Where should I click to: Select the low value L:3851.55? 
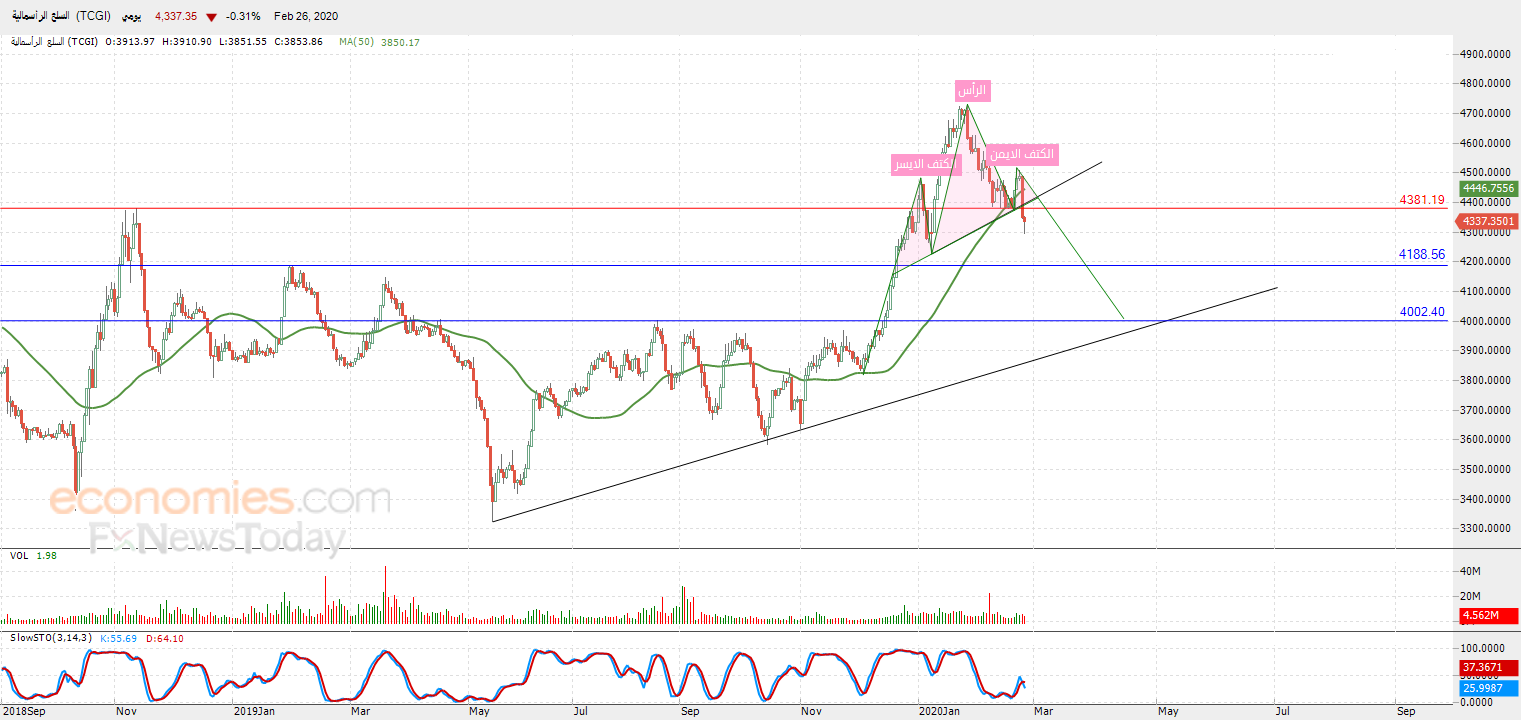point(244,42)
